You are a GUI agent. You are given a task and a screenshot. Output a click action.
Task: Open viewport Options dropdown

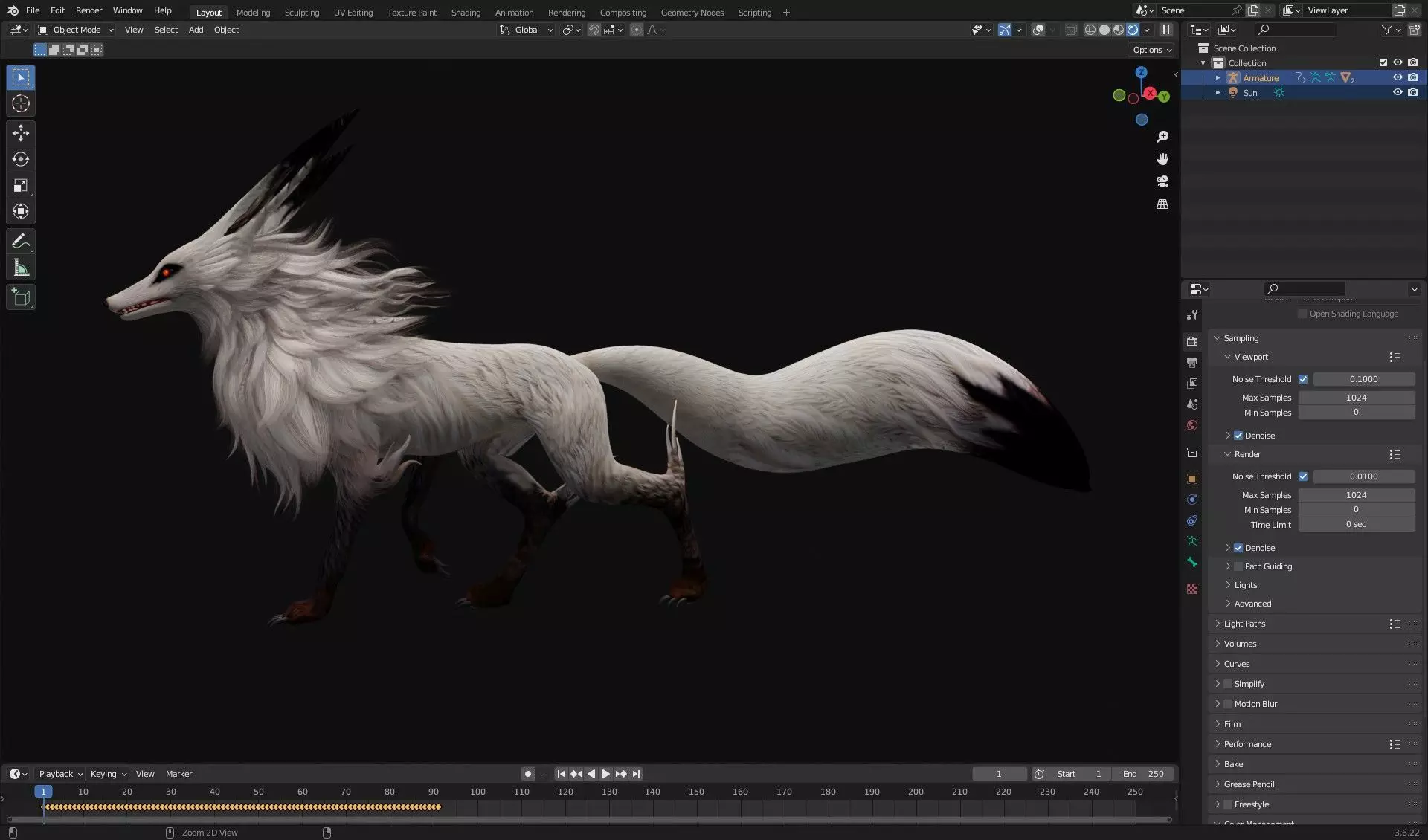click(x=1152, y=50)
